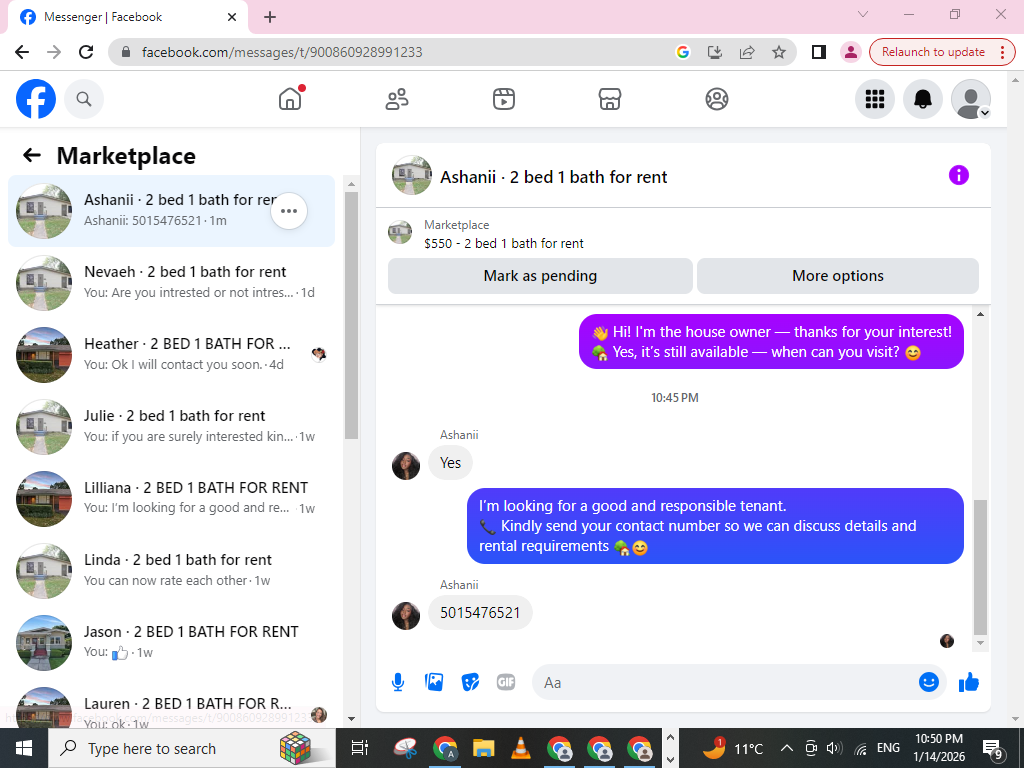The height and width of the screenshot is (768, 1024).
Task: Open Heather 2 BED 1 BATH conversation
Action: 171,354
